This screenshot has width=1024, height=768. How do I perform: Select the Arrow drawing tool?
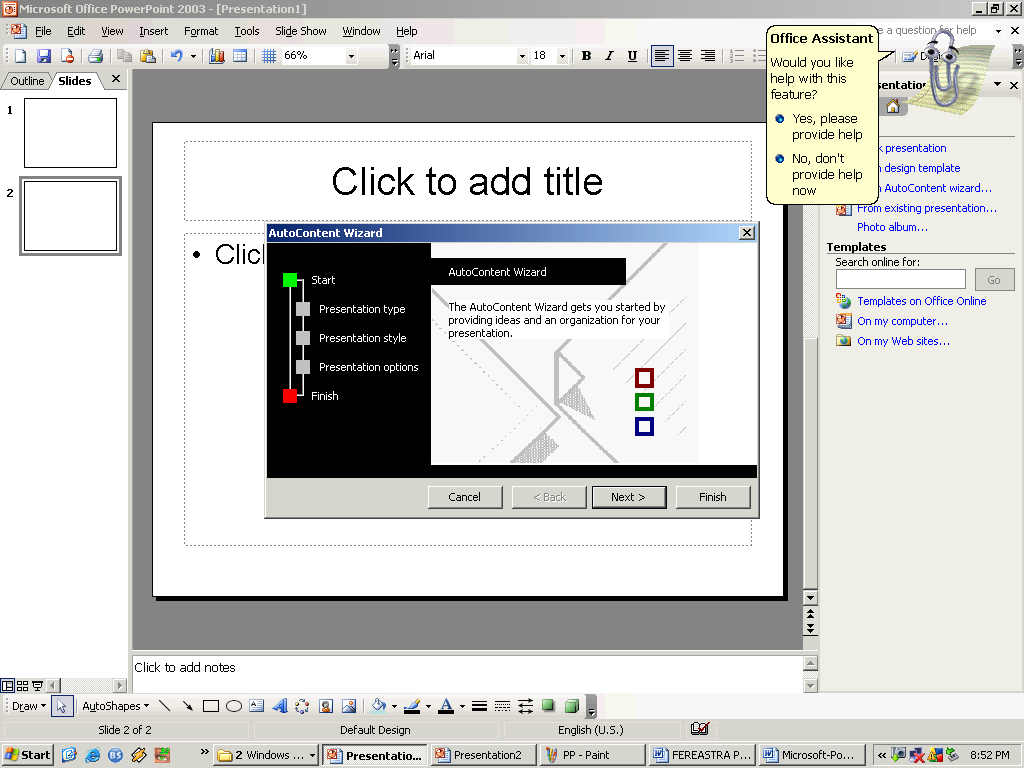(x=187, y=706)
